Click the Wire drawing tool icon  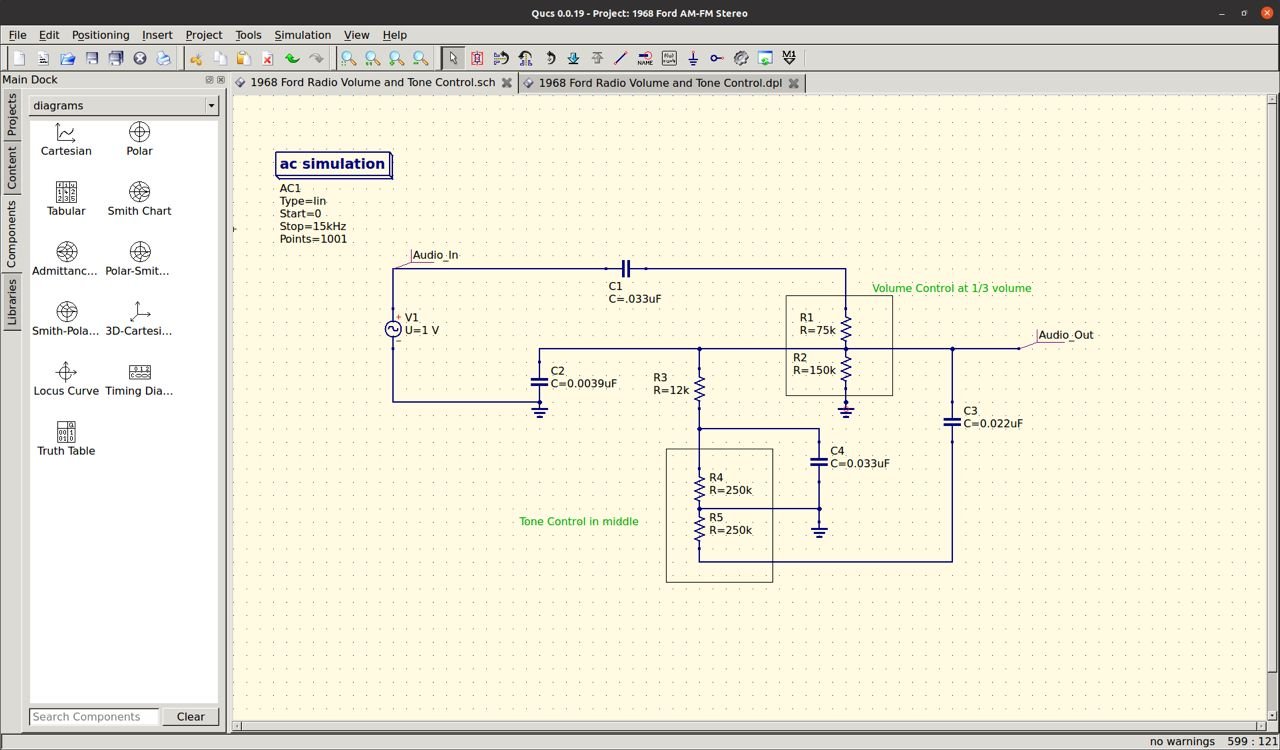(x=621, y=58)
